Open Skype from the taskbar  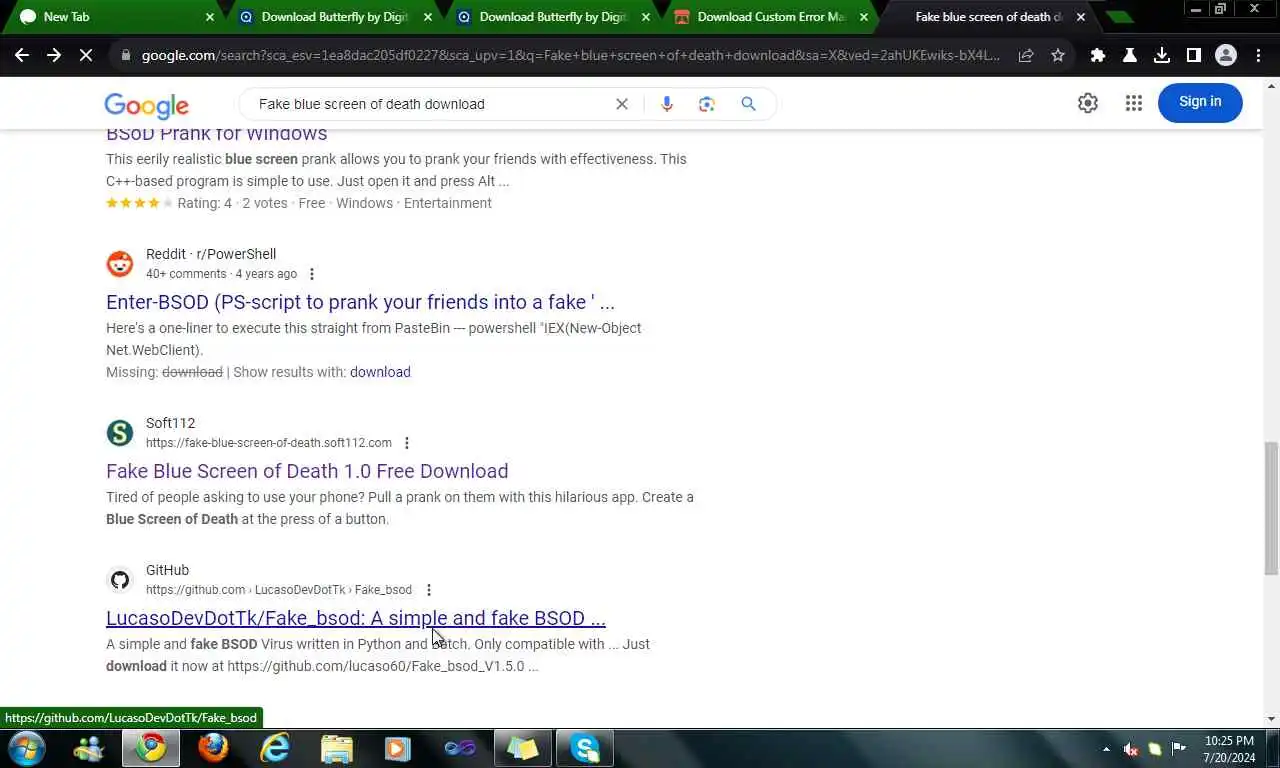(x=585, y=748)
